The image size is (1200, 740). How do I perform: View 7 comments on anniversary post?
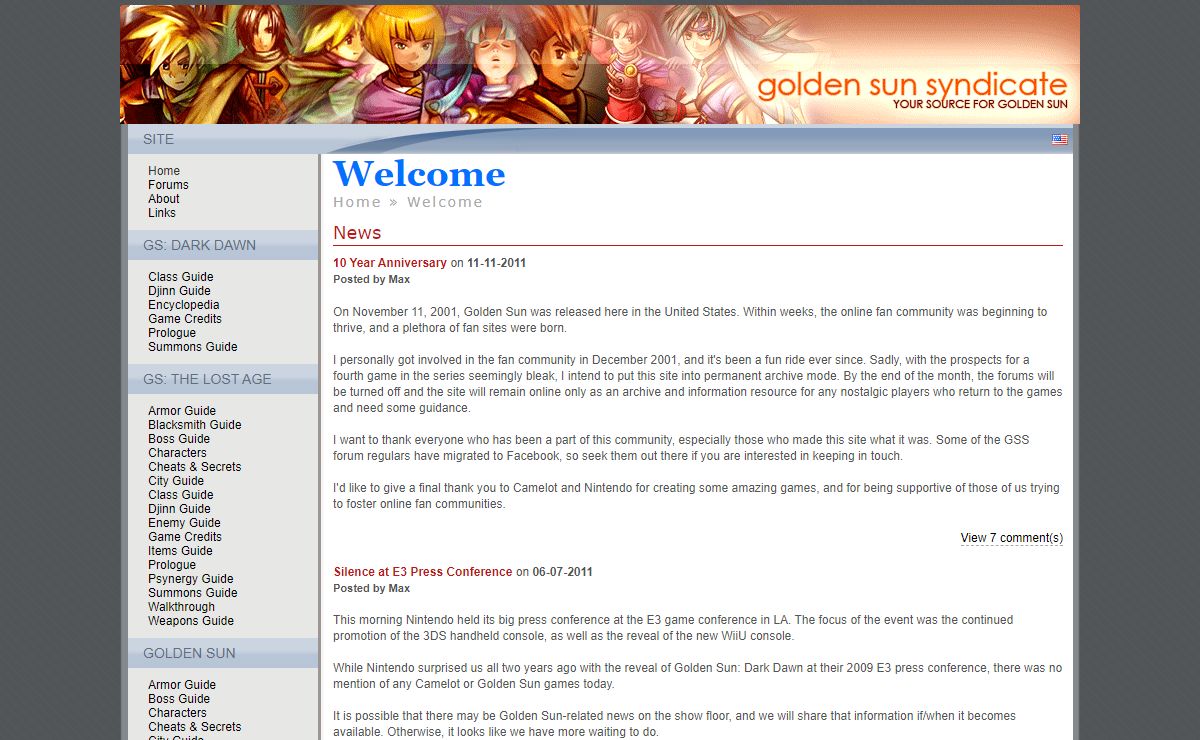pos(1012,538)
